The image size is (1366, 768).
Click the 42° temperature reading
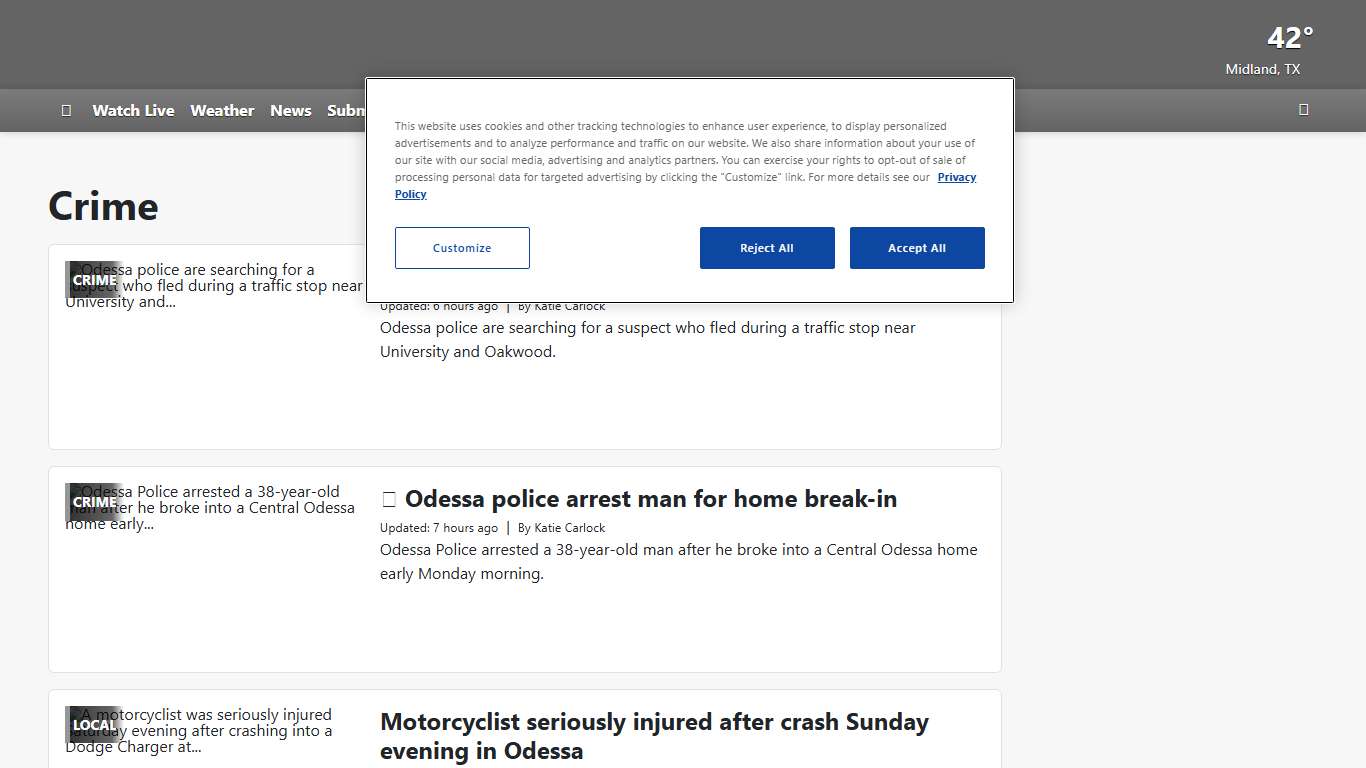tap(1289, 38)
